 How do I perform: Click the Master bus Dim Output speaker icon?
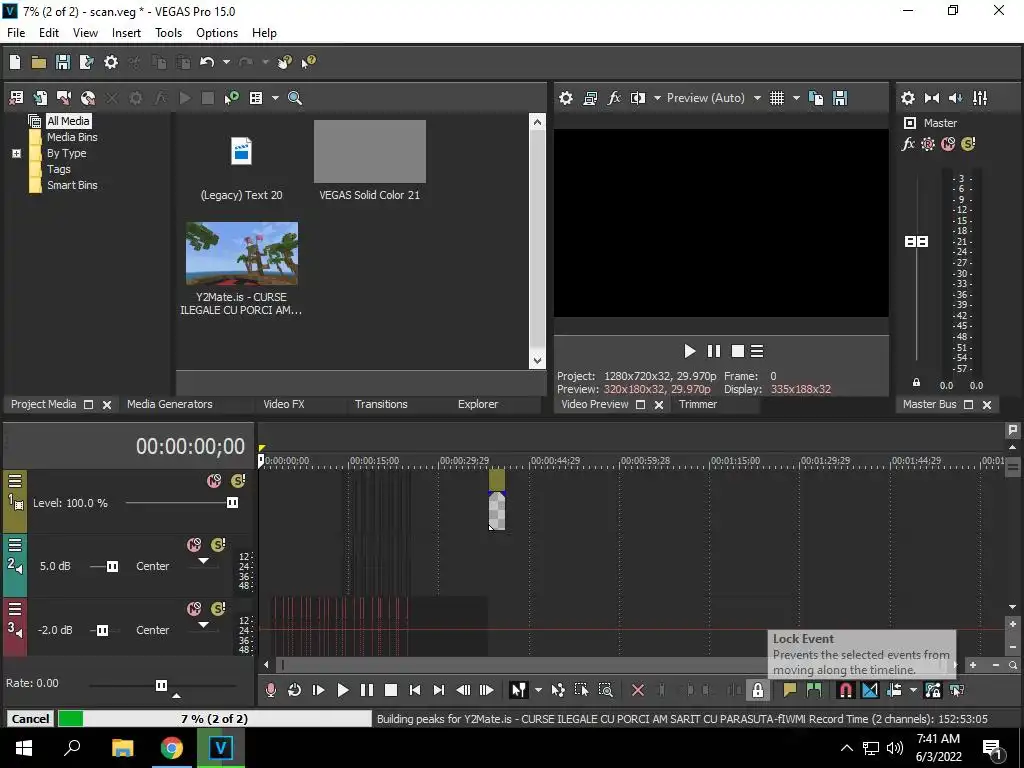(956, 98)
